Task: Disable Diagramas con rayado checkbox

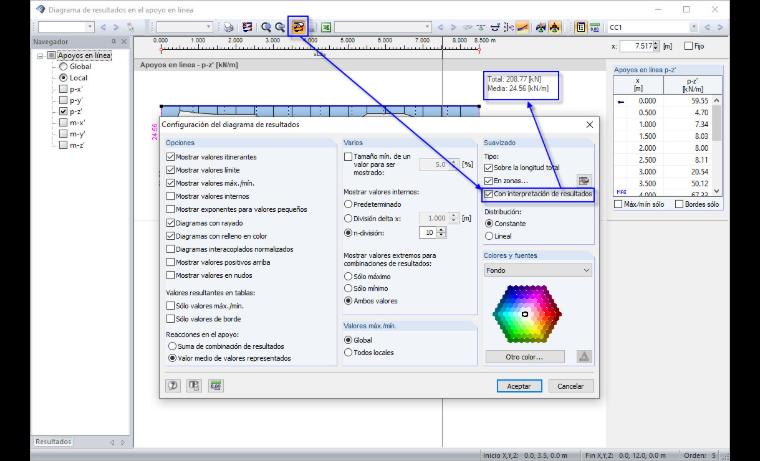Action: (170, 223)
